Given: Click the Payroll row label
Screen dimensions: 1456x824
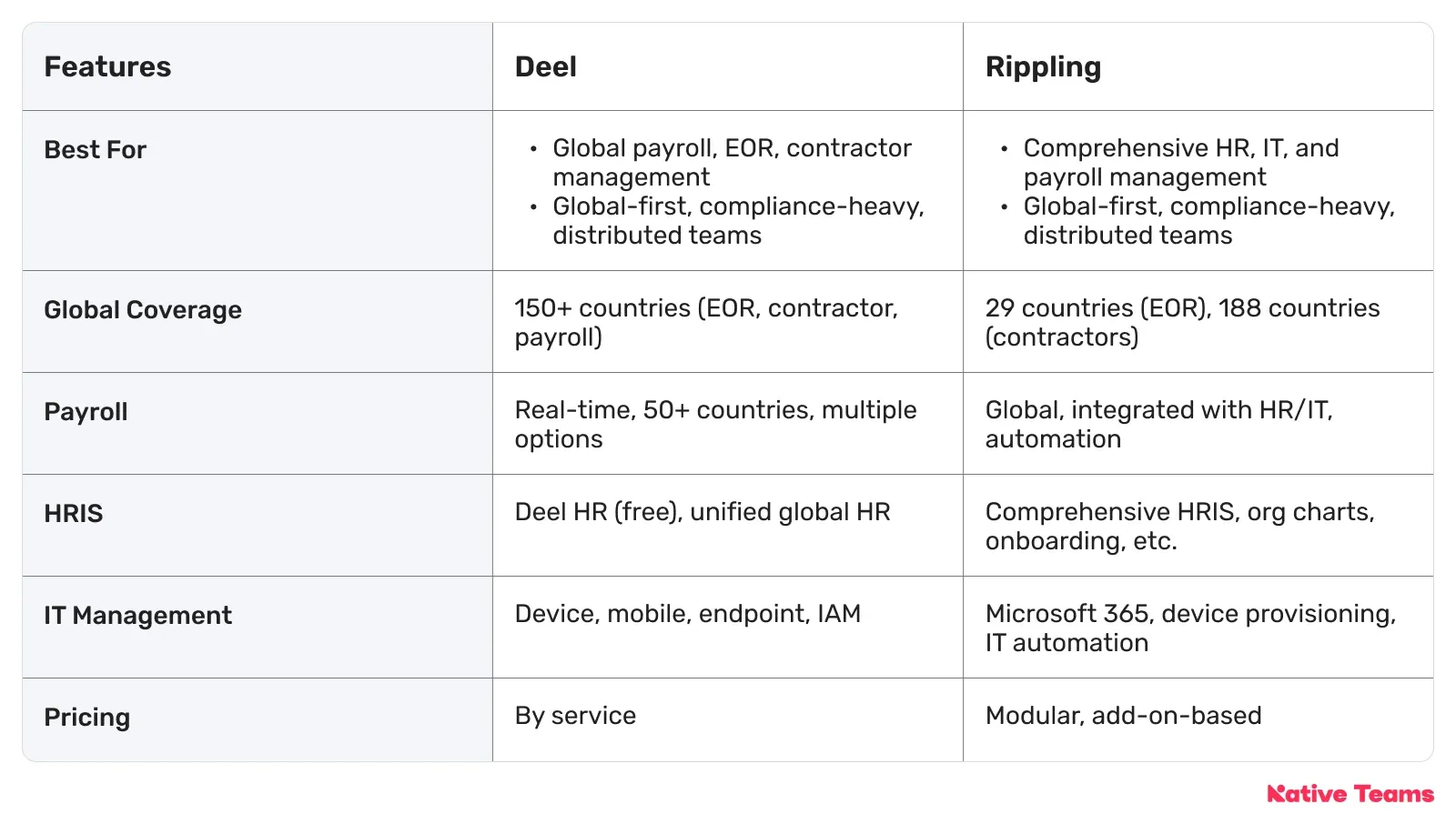Looking at the screenshot, I should click(x=86, y=412).
